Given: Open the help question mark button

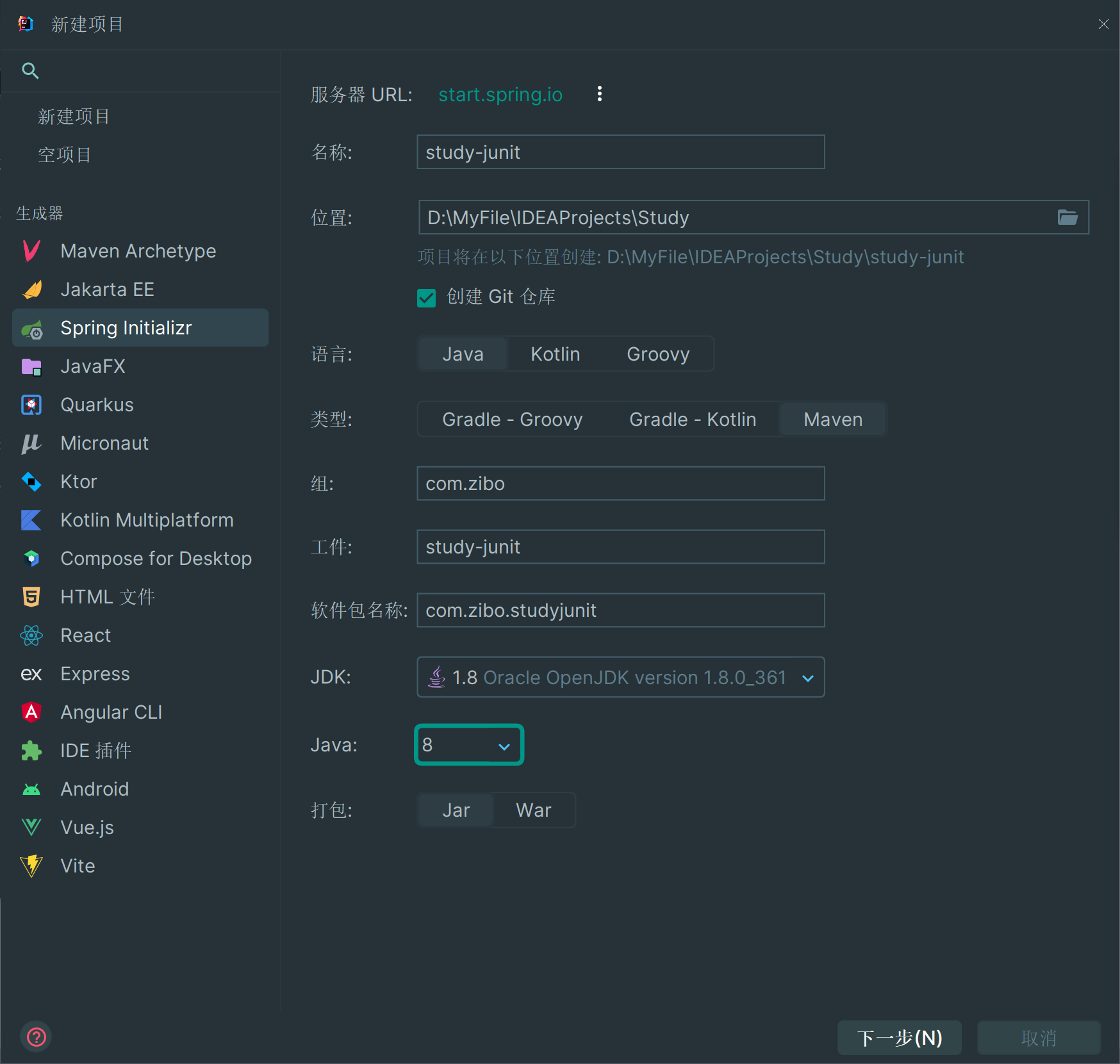Looking at the screenshot, I should (x=37, y=1037).
